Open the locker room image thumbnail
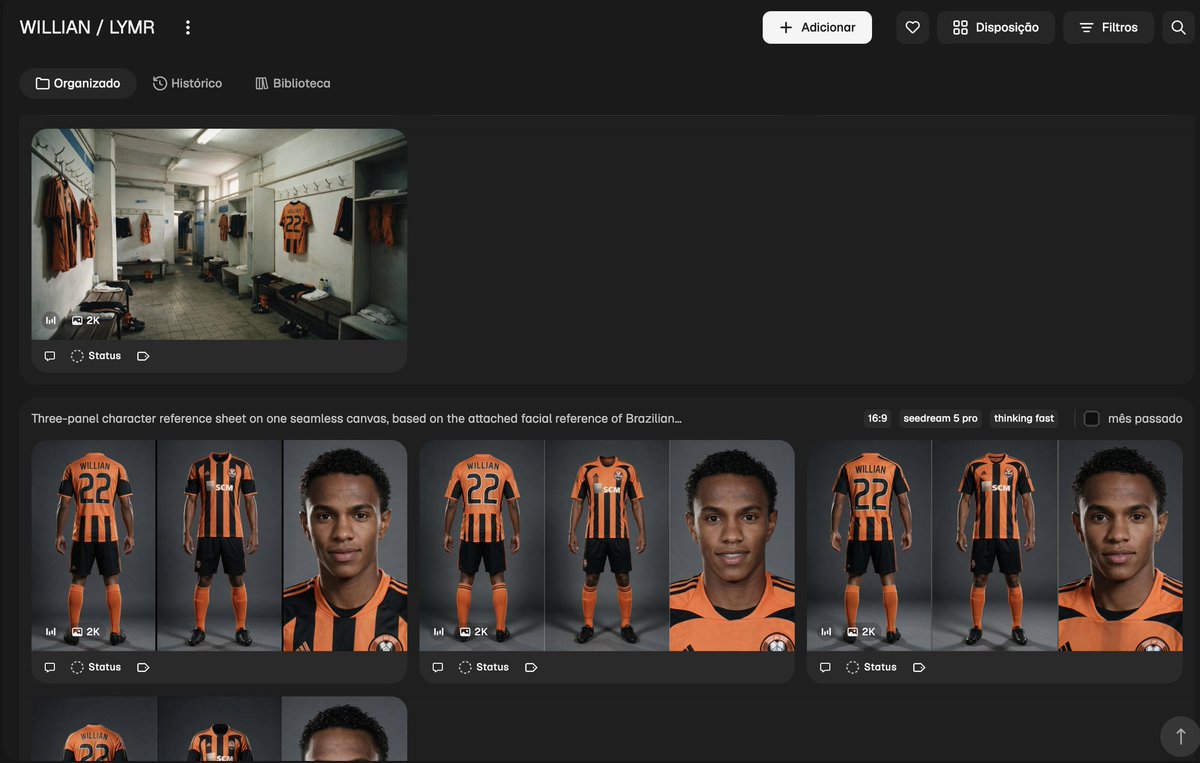 click(219, 234)
